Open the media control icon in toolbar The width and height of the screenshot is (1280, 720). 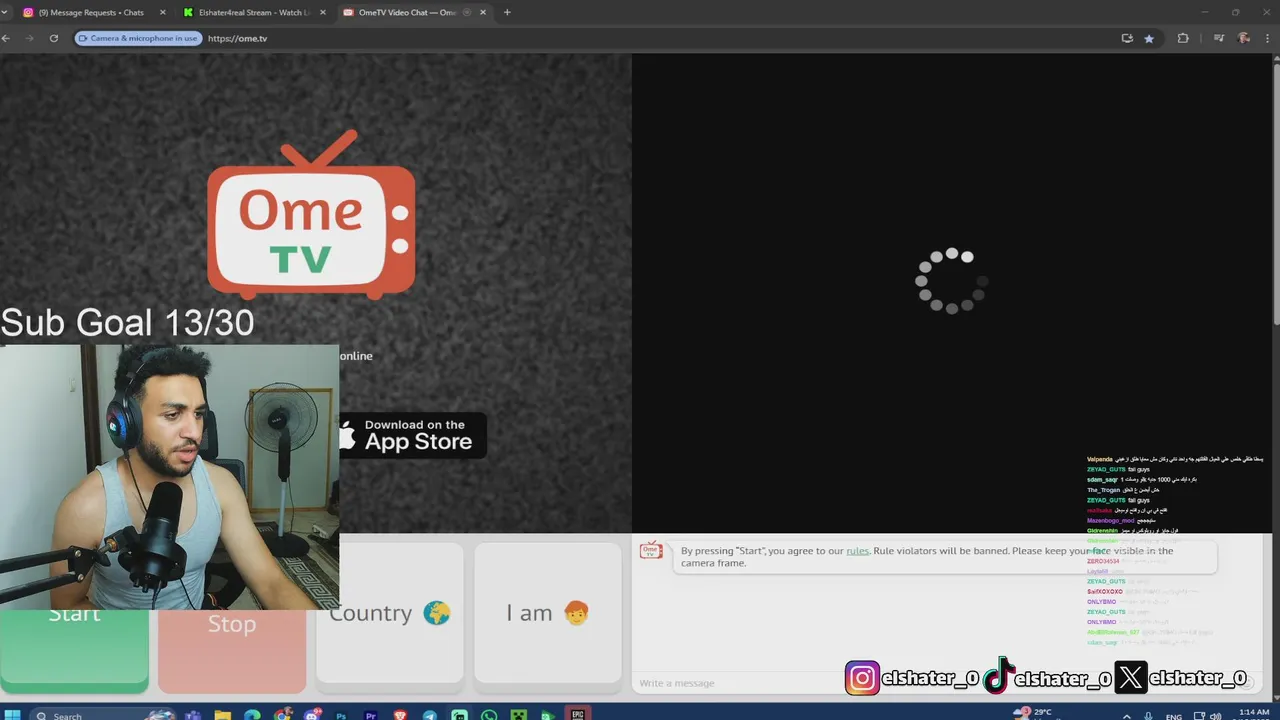click(x=1218, y=38)
